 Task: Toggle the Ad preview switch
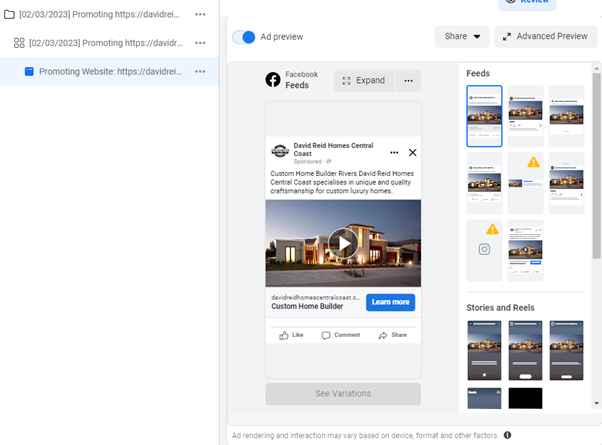[244, 37]
